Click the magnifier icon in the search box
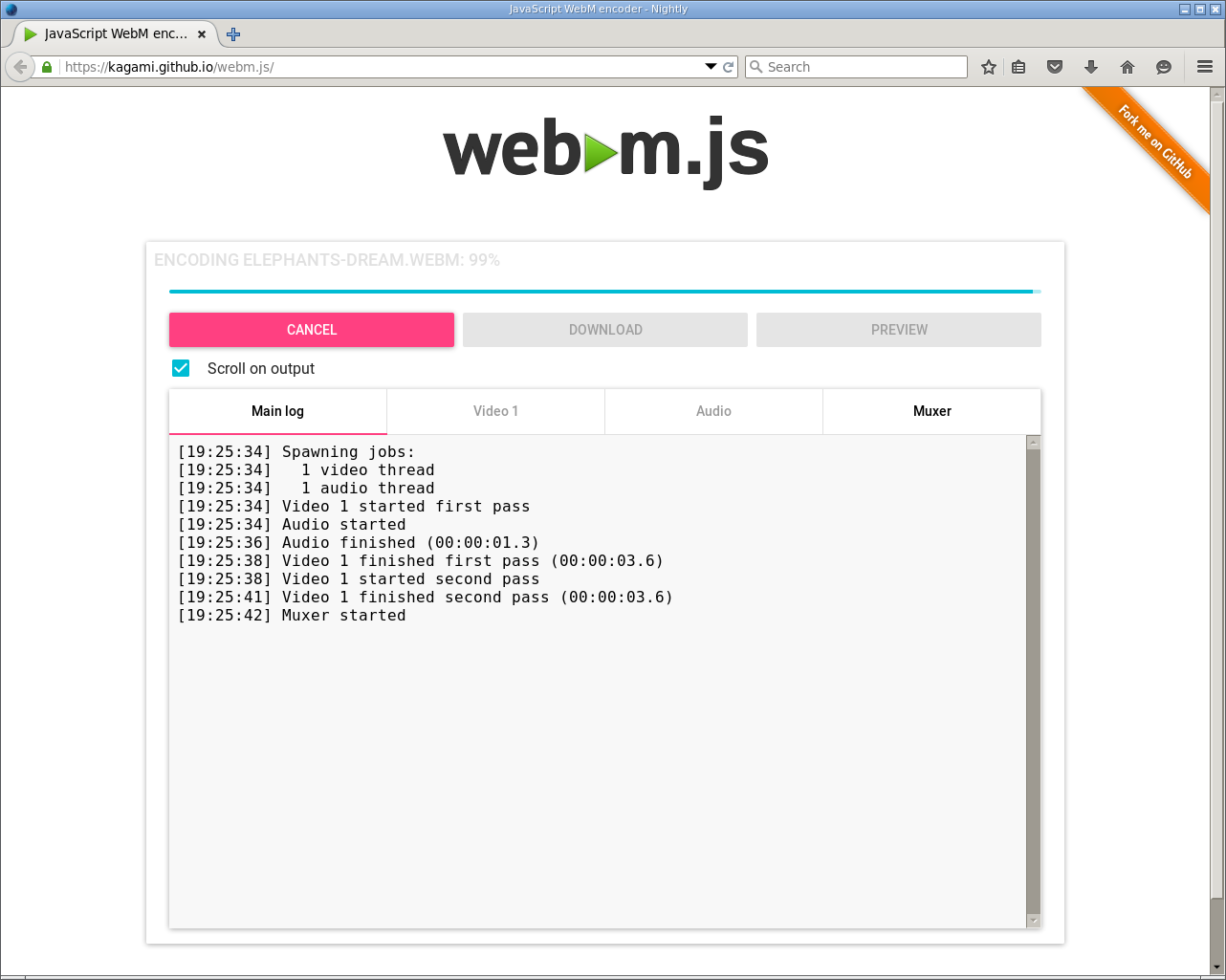This screenshot has height=980, width=1226. pos(756,67)
